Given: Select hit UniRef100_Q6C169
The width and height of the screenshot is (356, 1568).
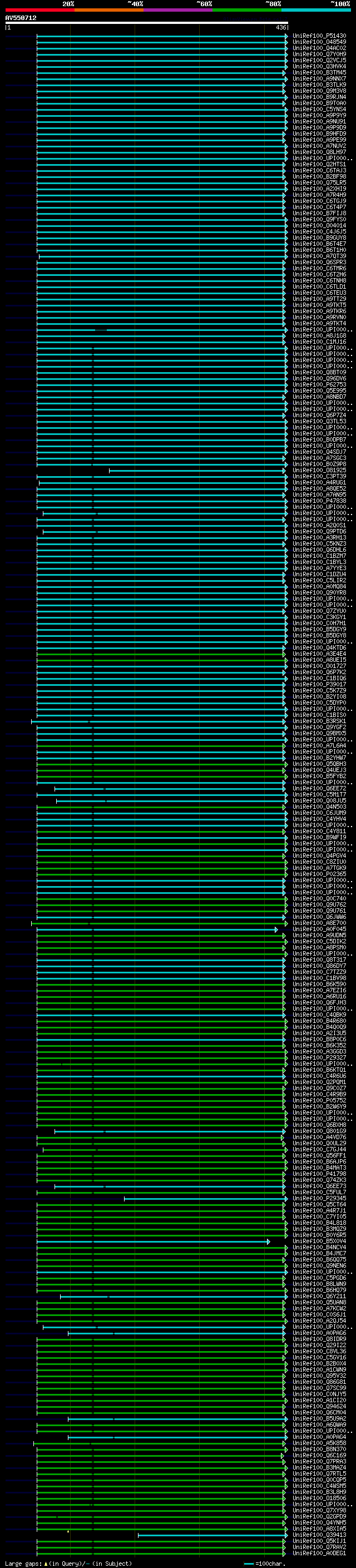Looking at the screenshot, I should 319,1456.
